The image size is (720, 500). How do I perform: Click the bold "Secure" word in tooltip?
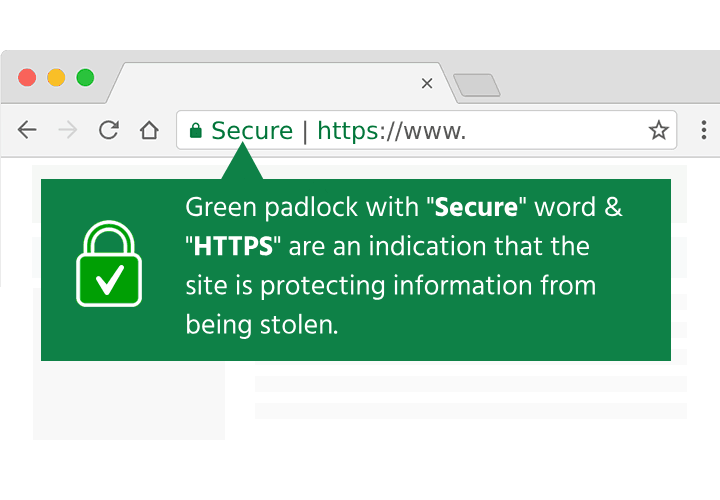(476, 208)
